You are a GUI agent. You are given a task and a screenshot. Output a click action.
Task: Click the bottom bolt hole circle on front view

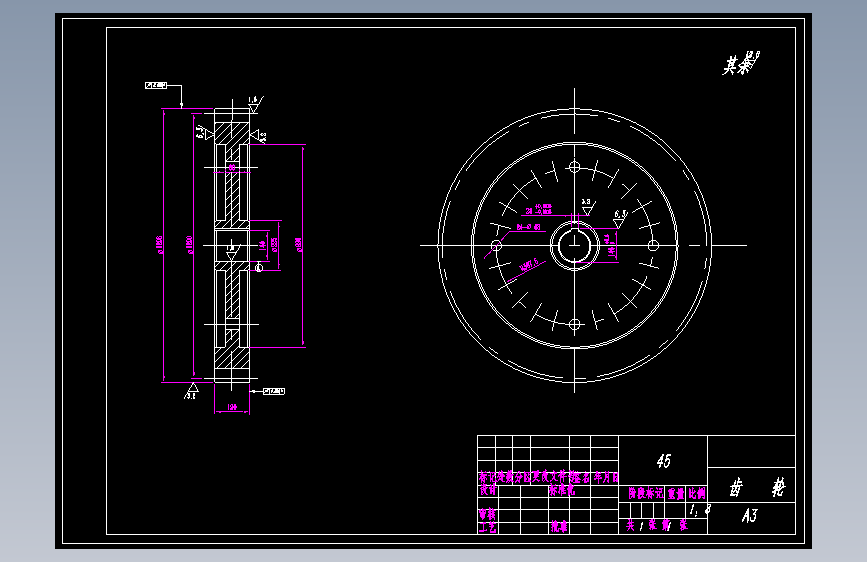coord(574,325)
